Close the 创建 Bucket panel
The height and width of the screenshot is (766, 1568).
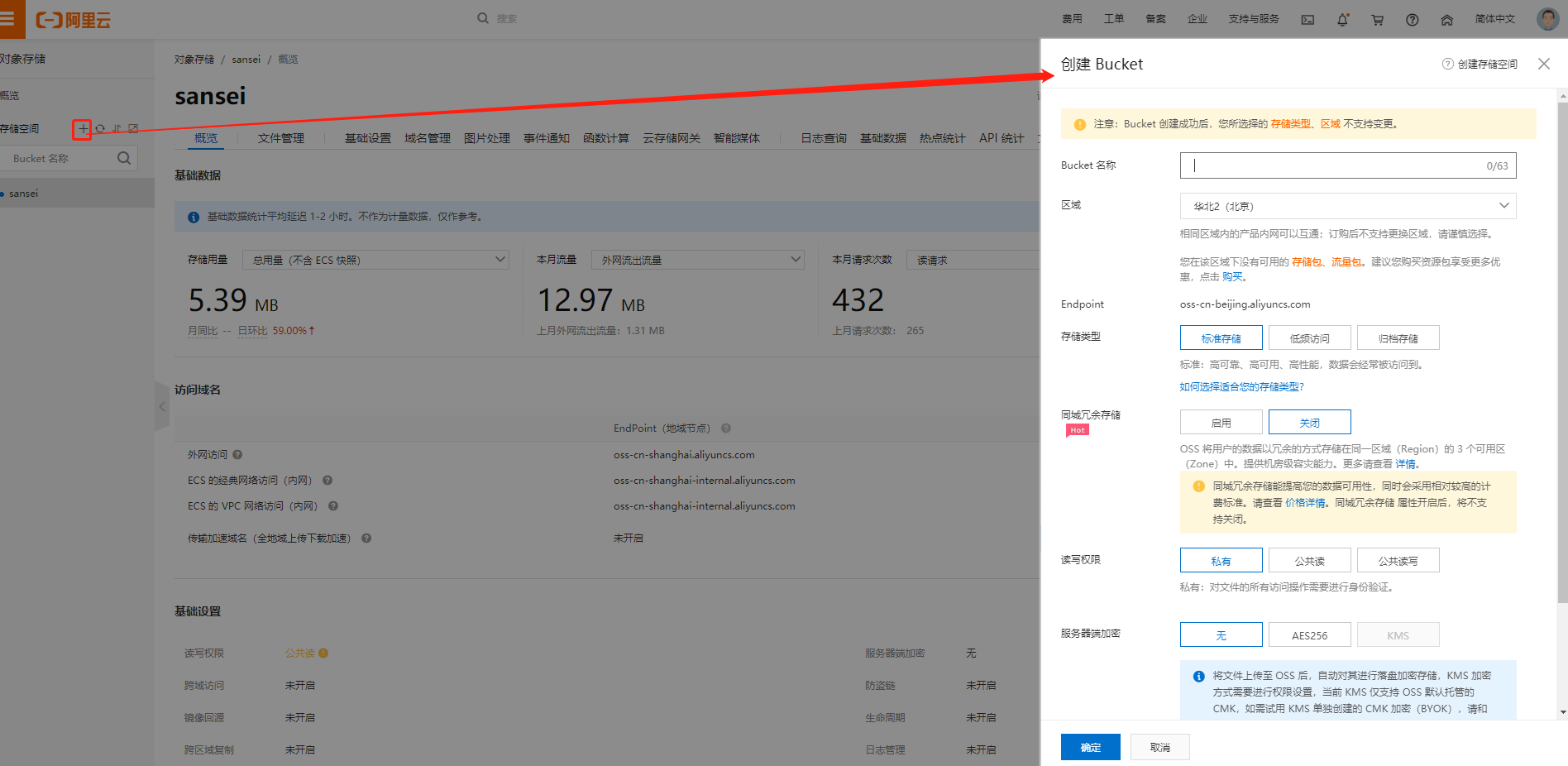click(1544, 64)
